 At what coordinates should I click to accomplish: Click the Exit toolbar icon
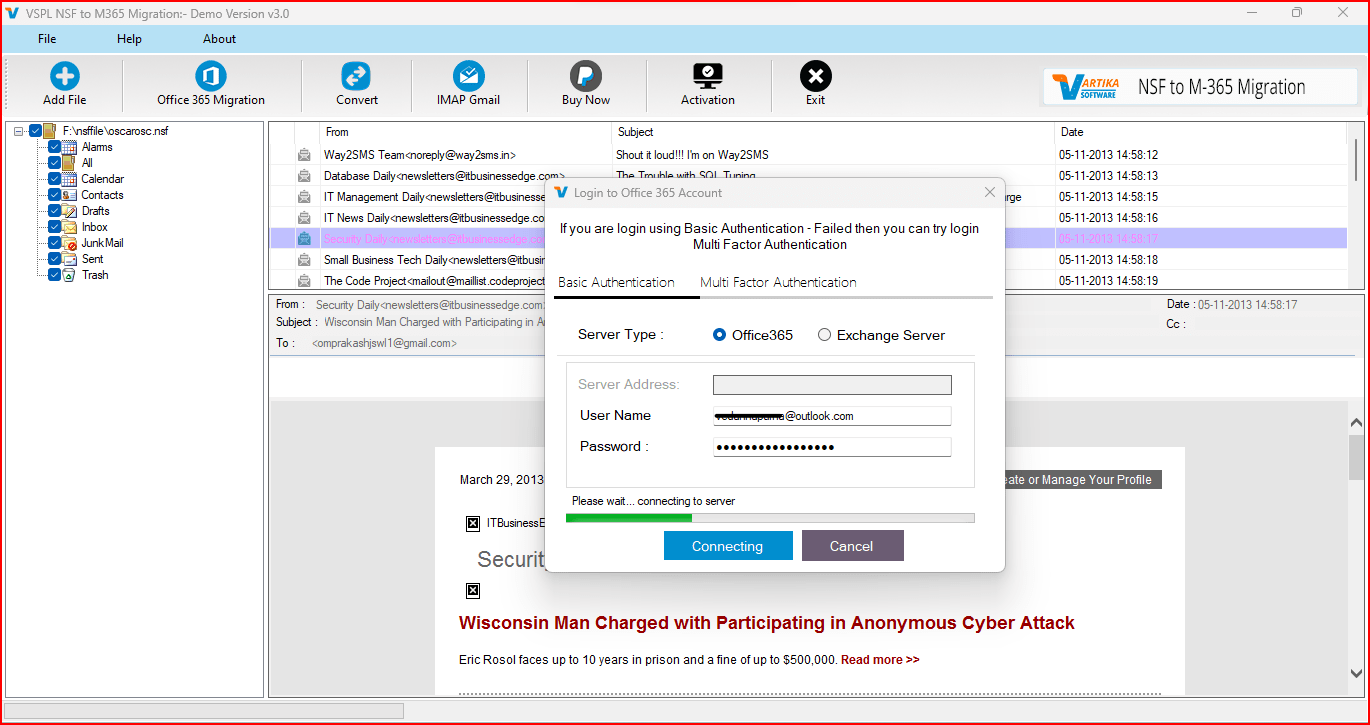(x=815, y=77)
